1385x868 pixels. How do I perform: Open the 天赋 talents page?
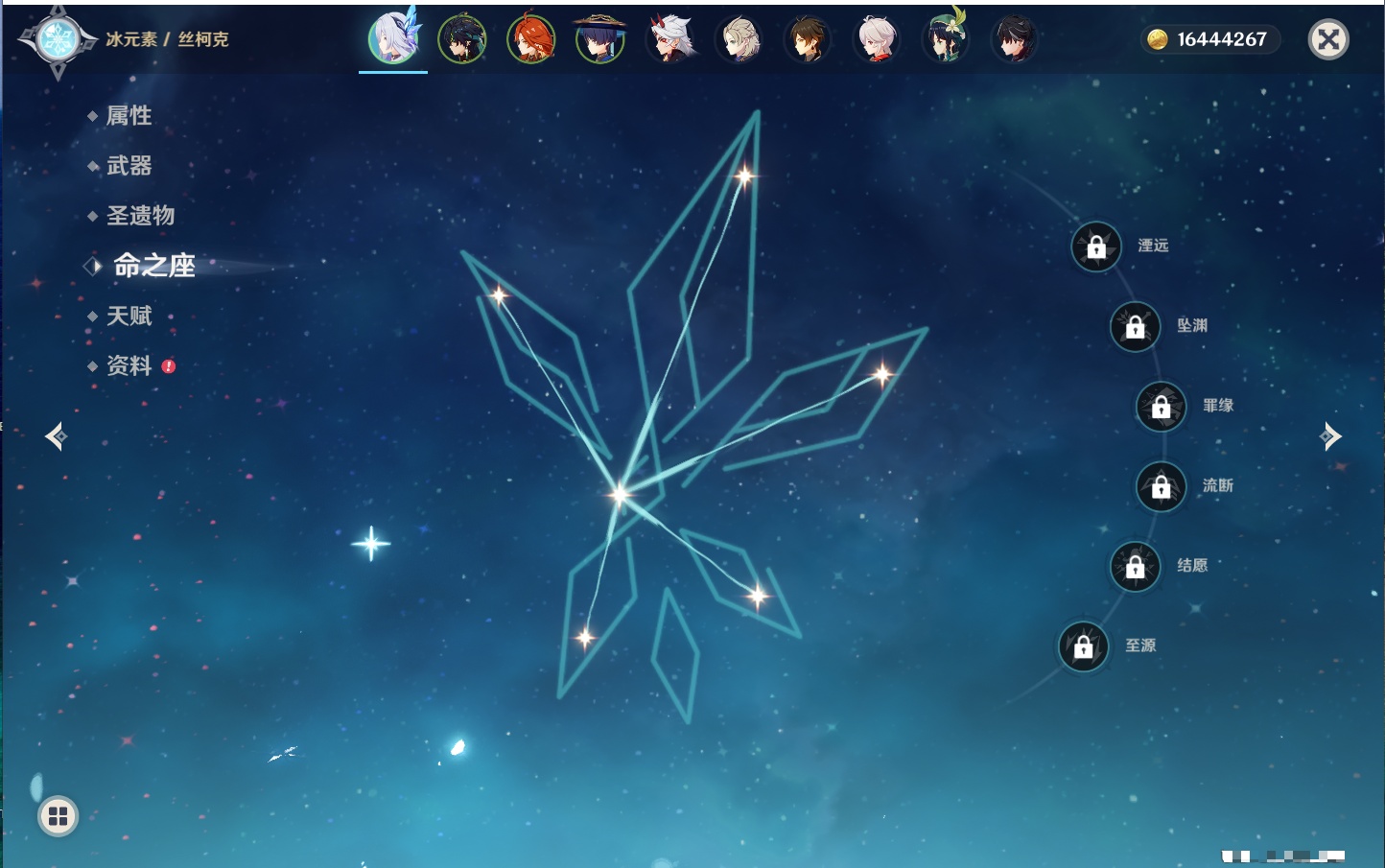tap(129, 316)
